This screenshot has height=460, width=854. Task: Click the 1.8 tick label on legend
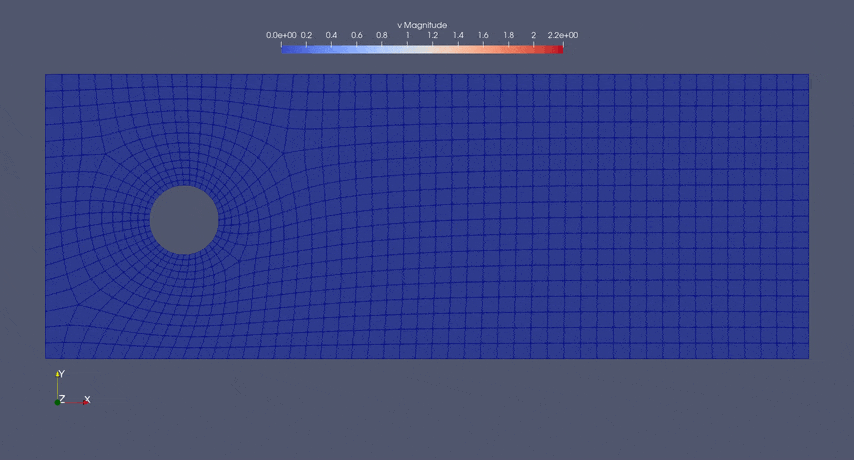click(508, 36)
